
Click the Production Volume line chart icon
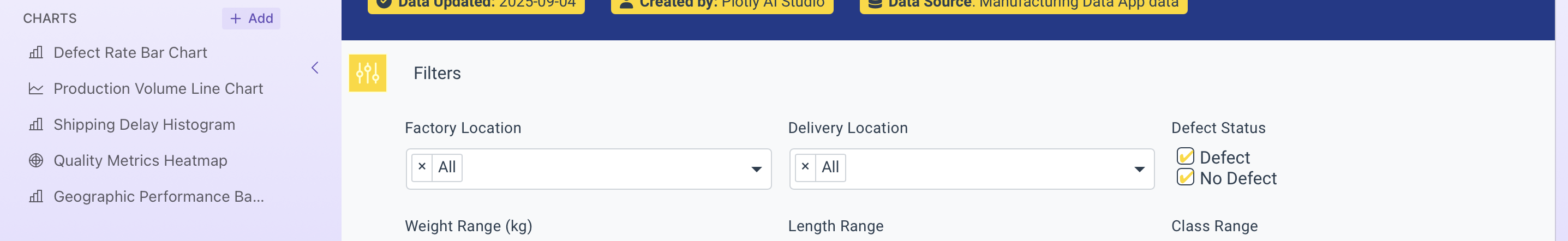tap(36, 89)
